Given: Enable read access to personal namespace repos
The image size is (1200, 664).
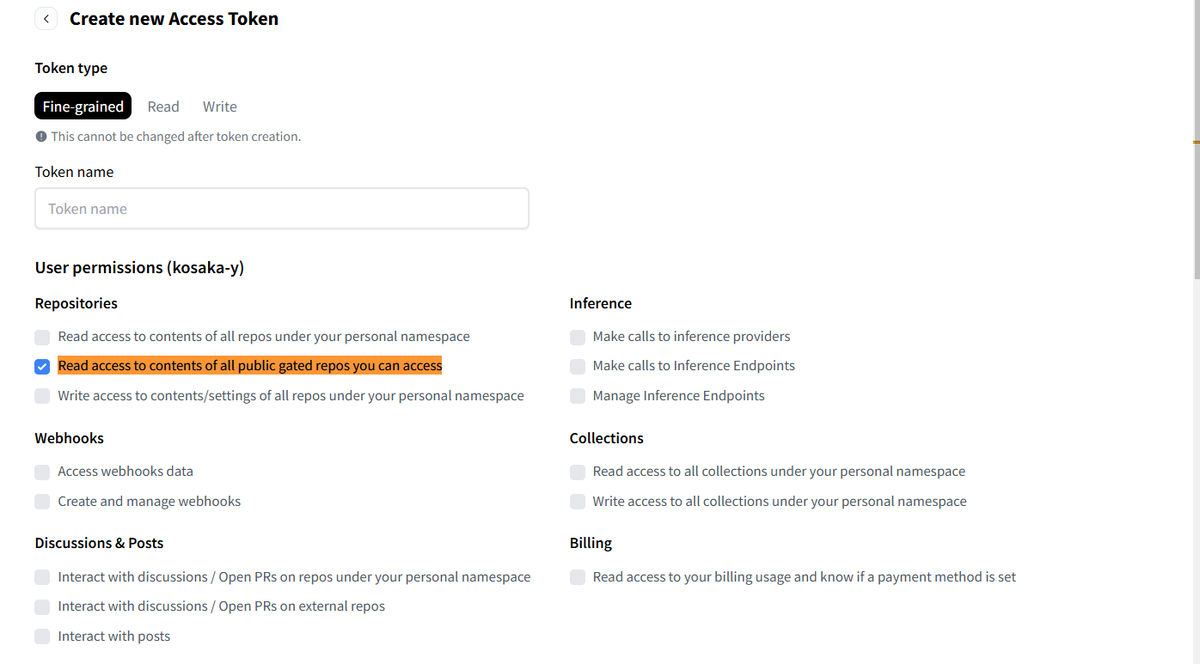Looking at the screenshot, I should [x=42, y=337].
